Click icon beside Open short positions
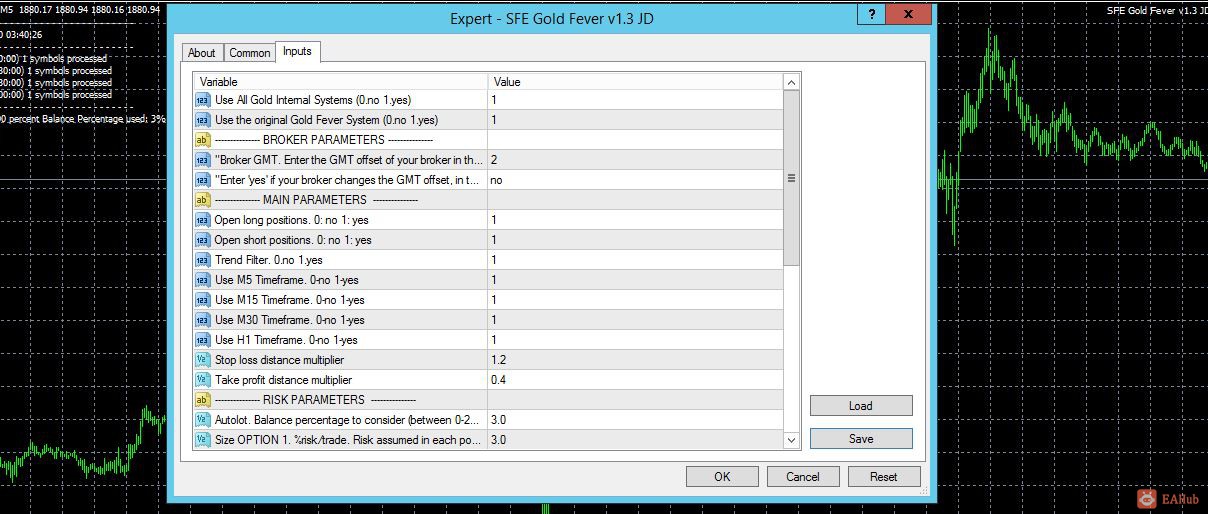The image size is (1208, 514). (x=202, y=240)
